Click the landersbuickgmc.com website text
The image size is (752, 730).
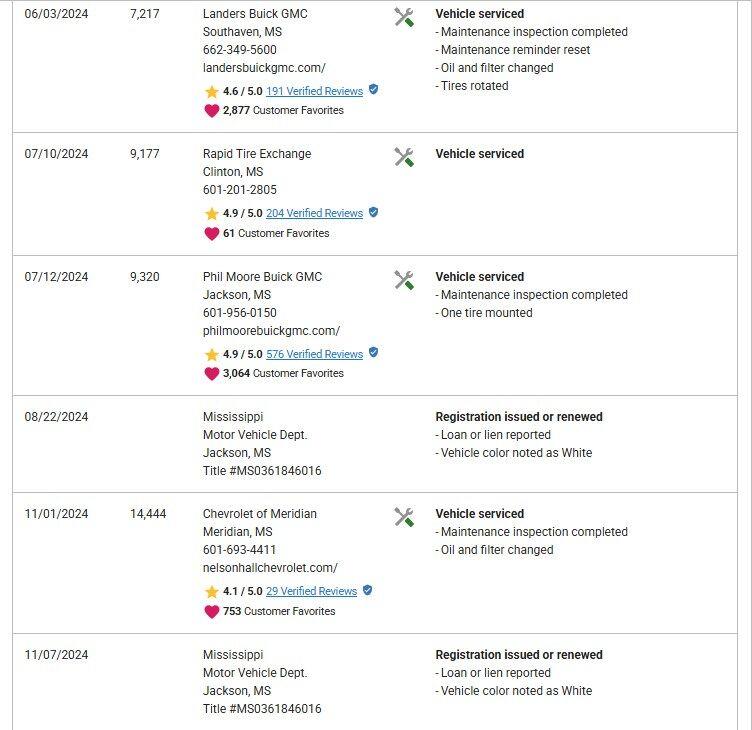click(264, 68)
